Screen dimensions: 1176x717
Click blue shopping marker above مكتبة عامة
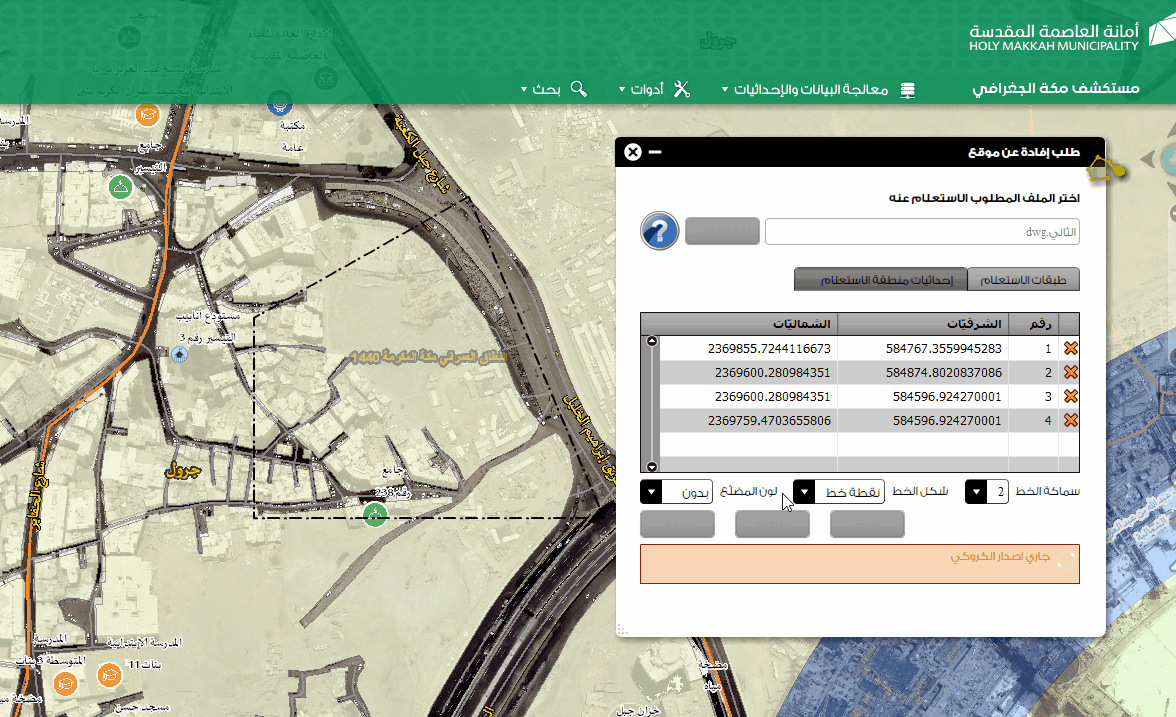[x=280, y=104]
